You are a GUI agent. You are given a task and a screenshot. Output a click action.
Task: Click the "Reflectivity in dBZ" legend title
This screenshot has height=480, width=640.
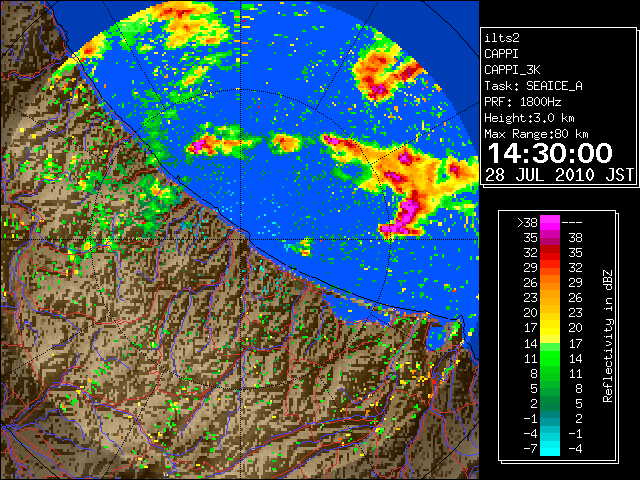pos(608,336)
